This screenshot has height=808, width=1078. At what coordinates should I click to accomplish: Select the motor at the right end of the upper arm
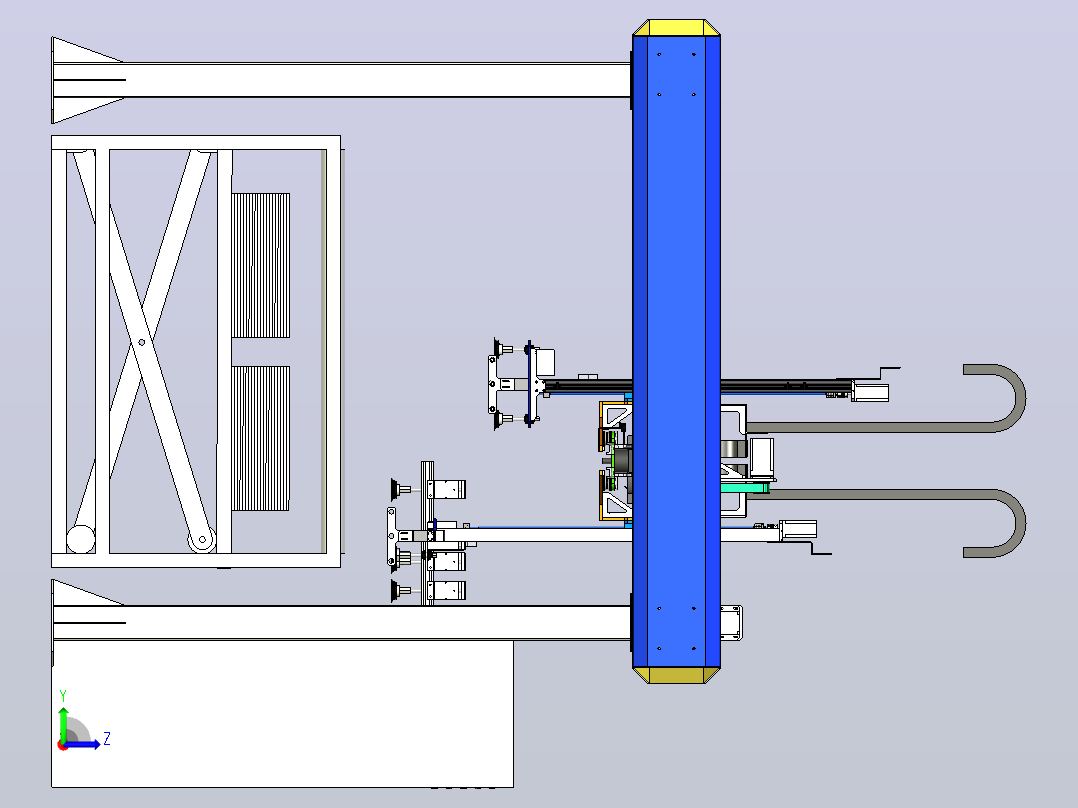pos(870,392)
